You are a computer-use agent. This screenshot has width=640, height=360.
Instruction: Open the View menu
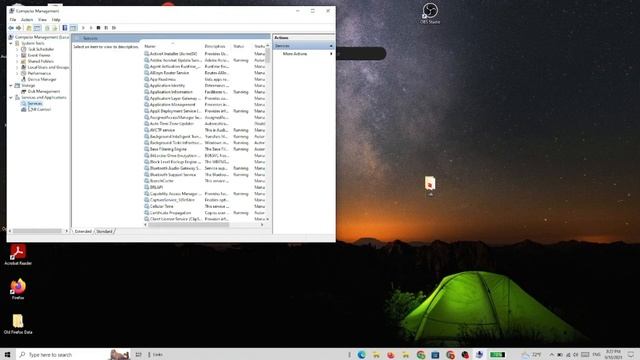(x=42, y=20)
